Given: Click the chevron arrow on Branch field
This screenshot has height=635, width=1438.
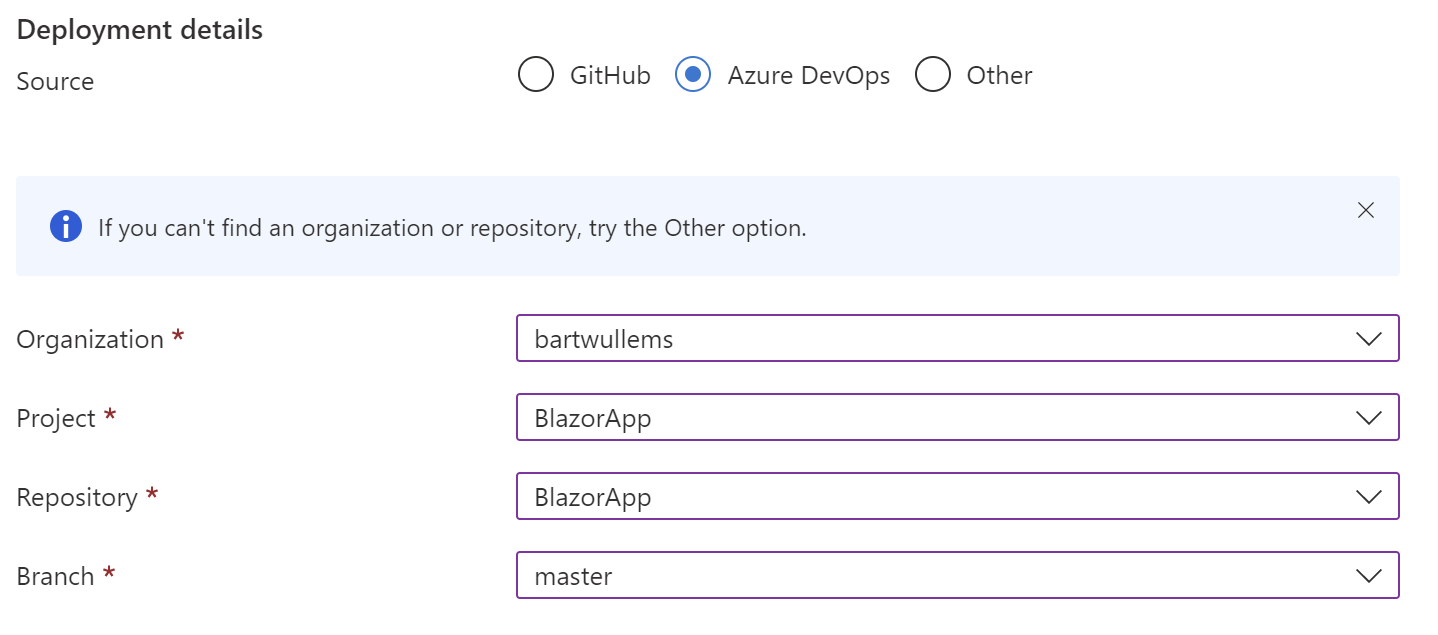Looking at the screenshot, I should coord(1368,576).
